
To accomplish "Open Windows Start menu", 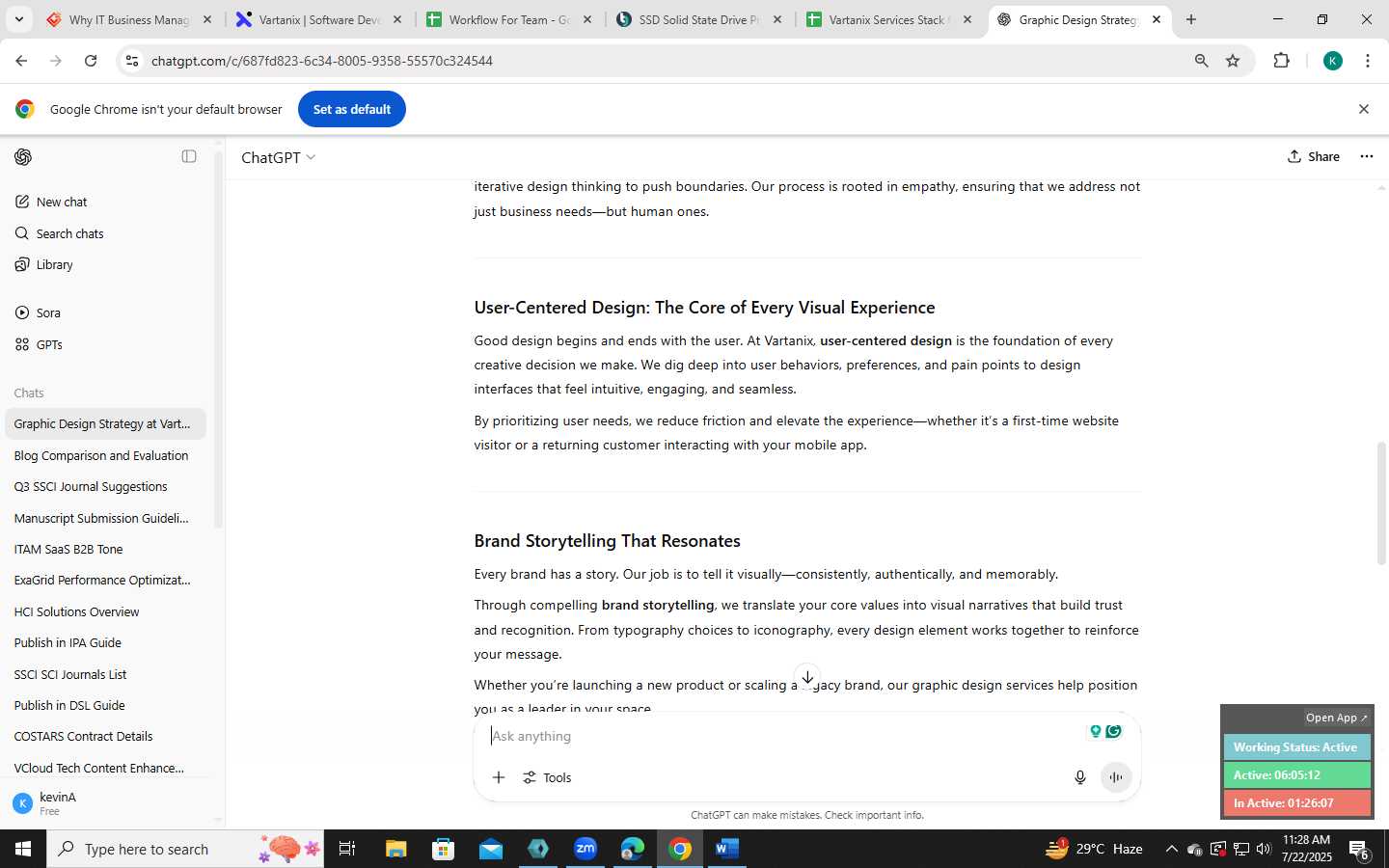I will tap(23, 849).
